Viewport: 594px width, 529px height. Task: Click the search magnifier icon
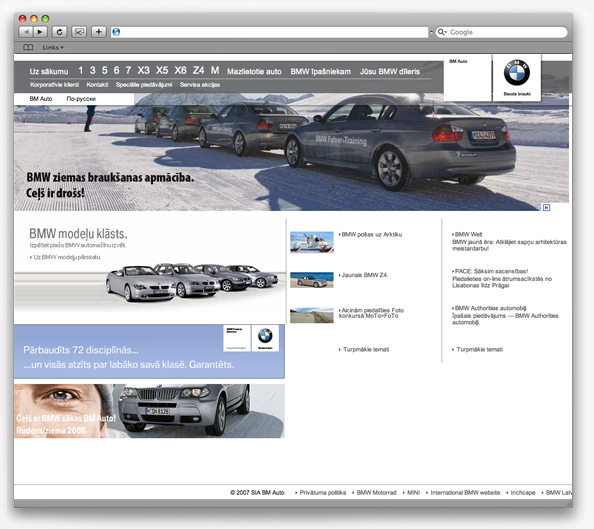click(442, 32)
